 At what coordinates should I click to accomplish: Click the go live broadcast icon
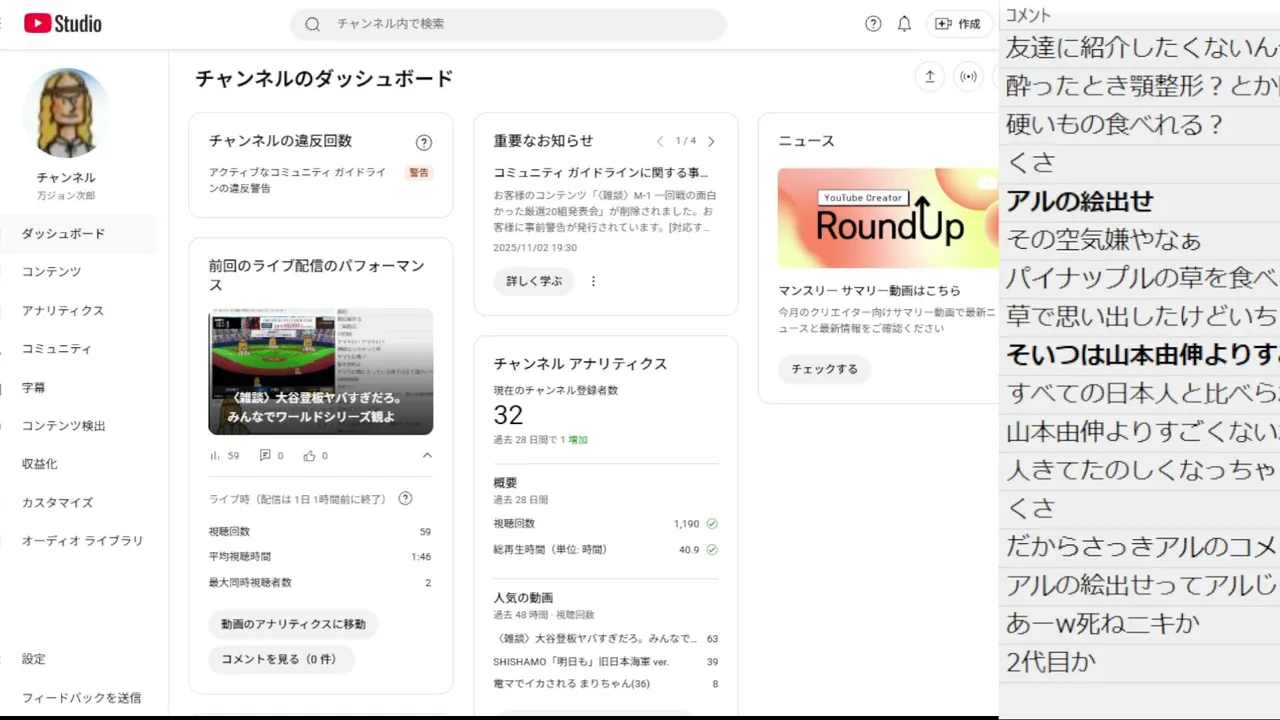coord(968,76)
